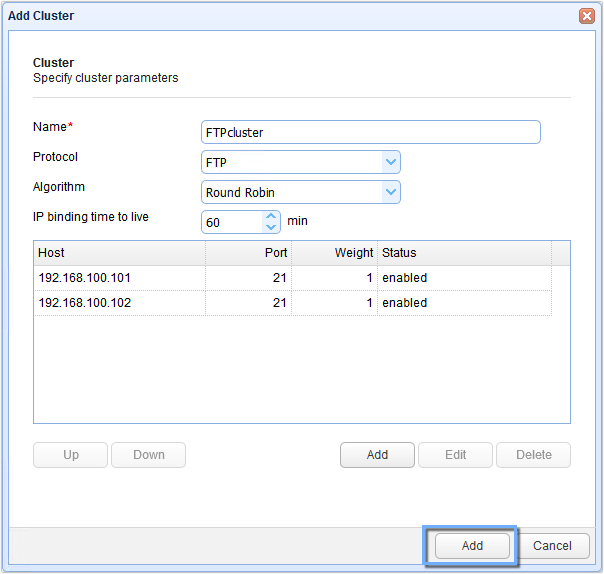This screenshot has width=604, height=574.
Task: Cancel the Add Cluster dialog
Action: (x=552, y=546)
